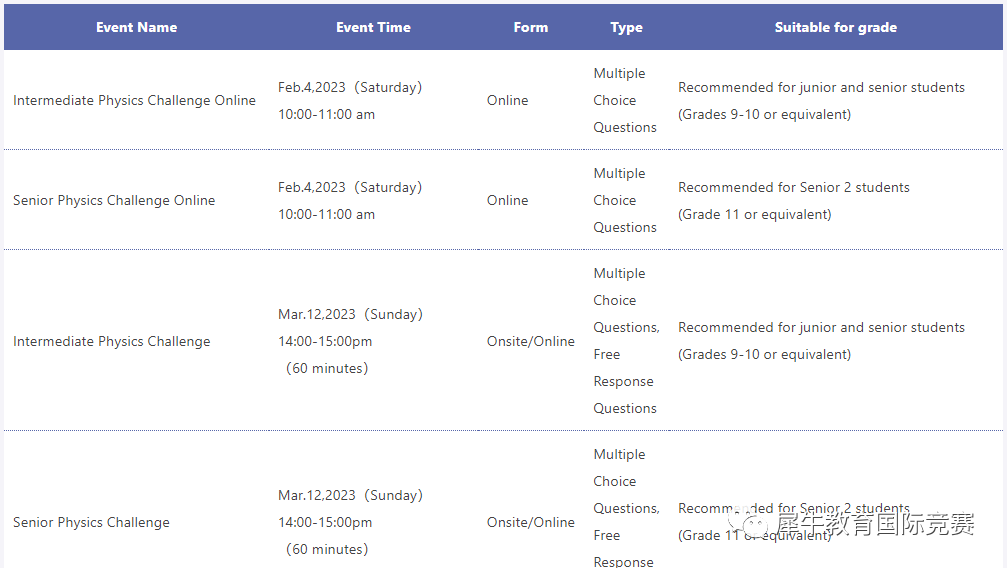Click the first Feb.4,2023 (Saturday) date
Screen dimensions: 1007x568
click(350, 87)
